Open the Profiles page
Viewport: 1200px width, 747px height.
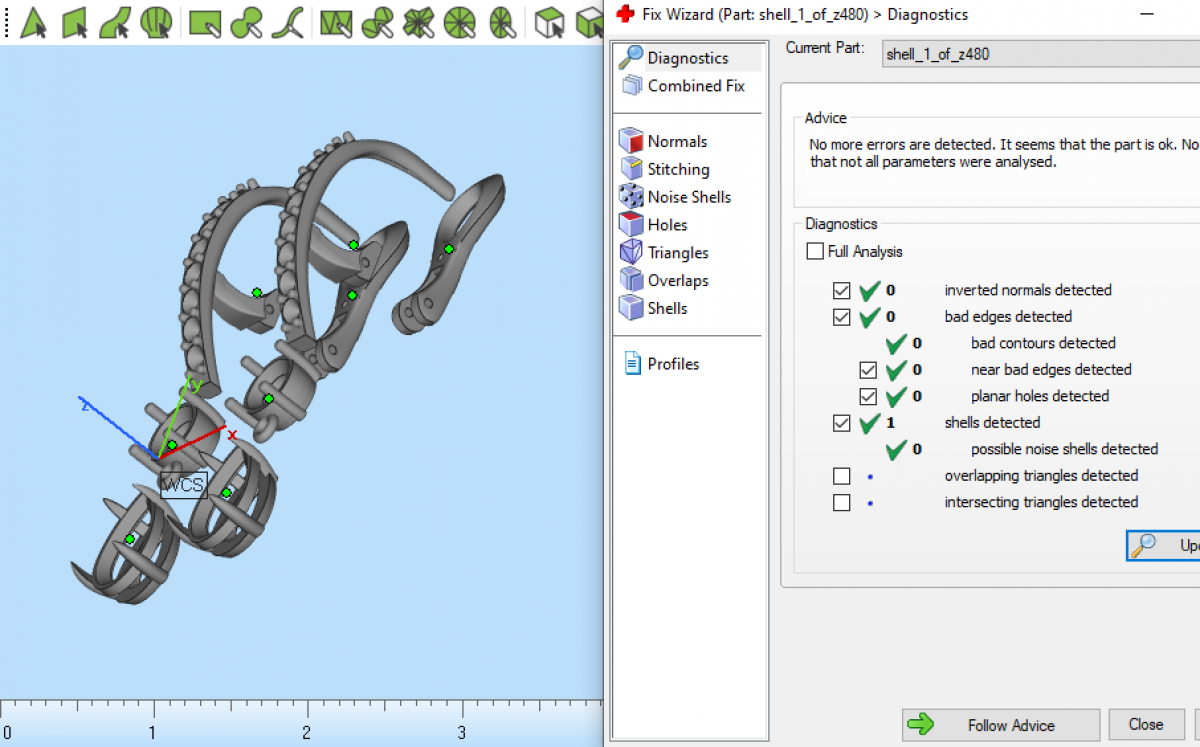672,364
